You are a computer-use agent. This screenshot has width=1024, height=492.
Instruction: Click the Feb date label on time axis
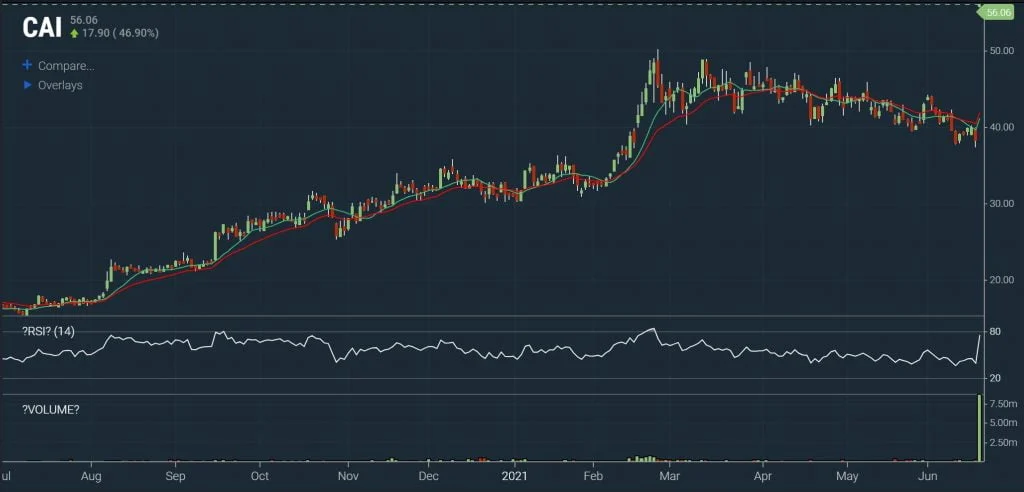594,474
